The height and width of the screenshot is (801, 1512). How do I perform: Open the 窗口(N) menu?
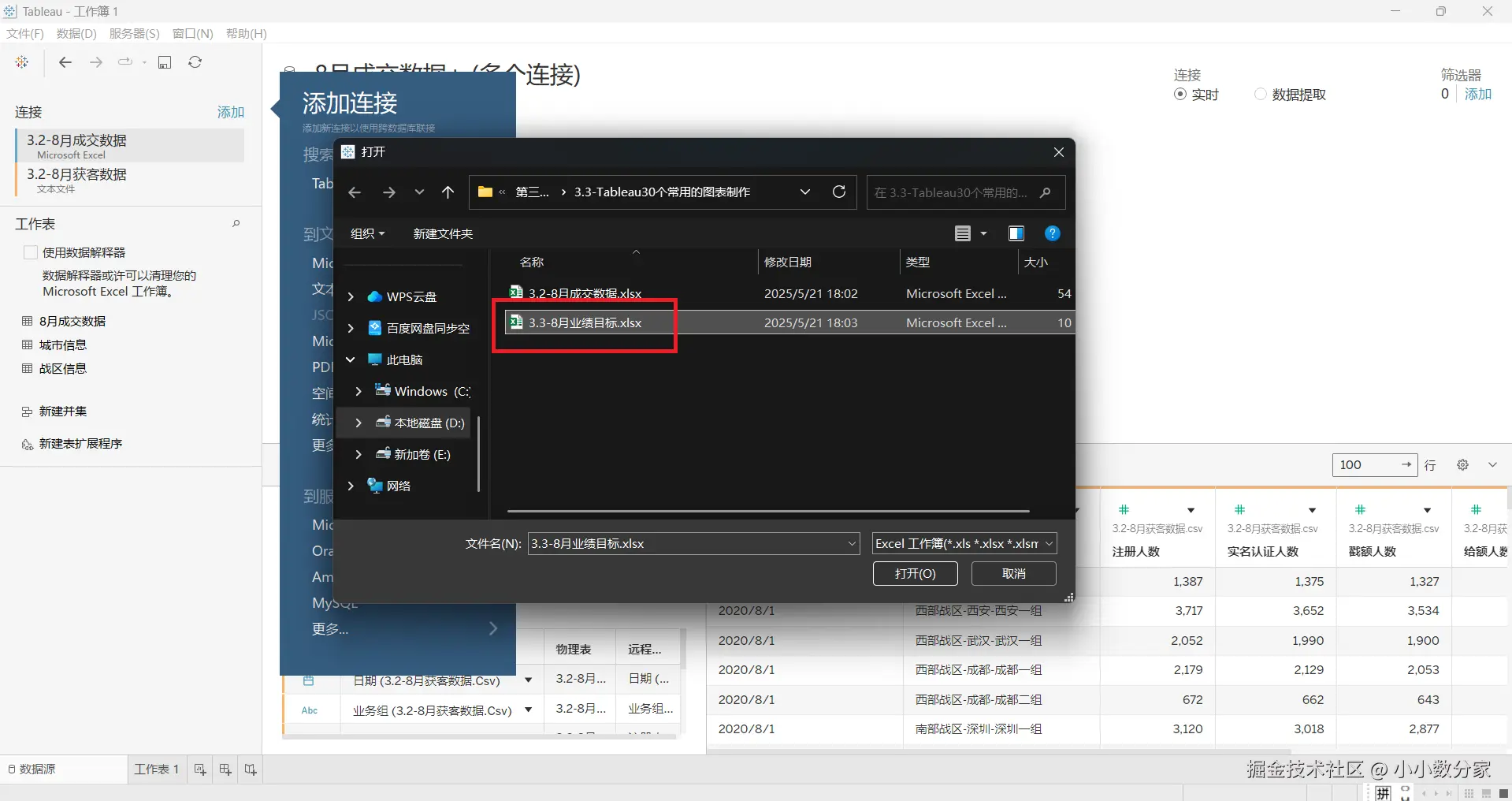click(x=193, y=34)
